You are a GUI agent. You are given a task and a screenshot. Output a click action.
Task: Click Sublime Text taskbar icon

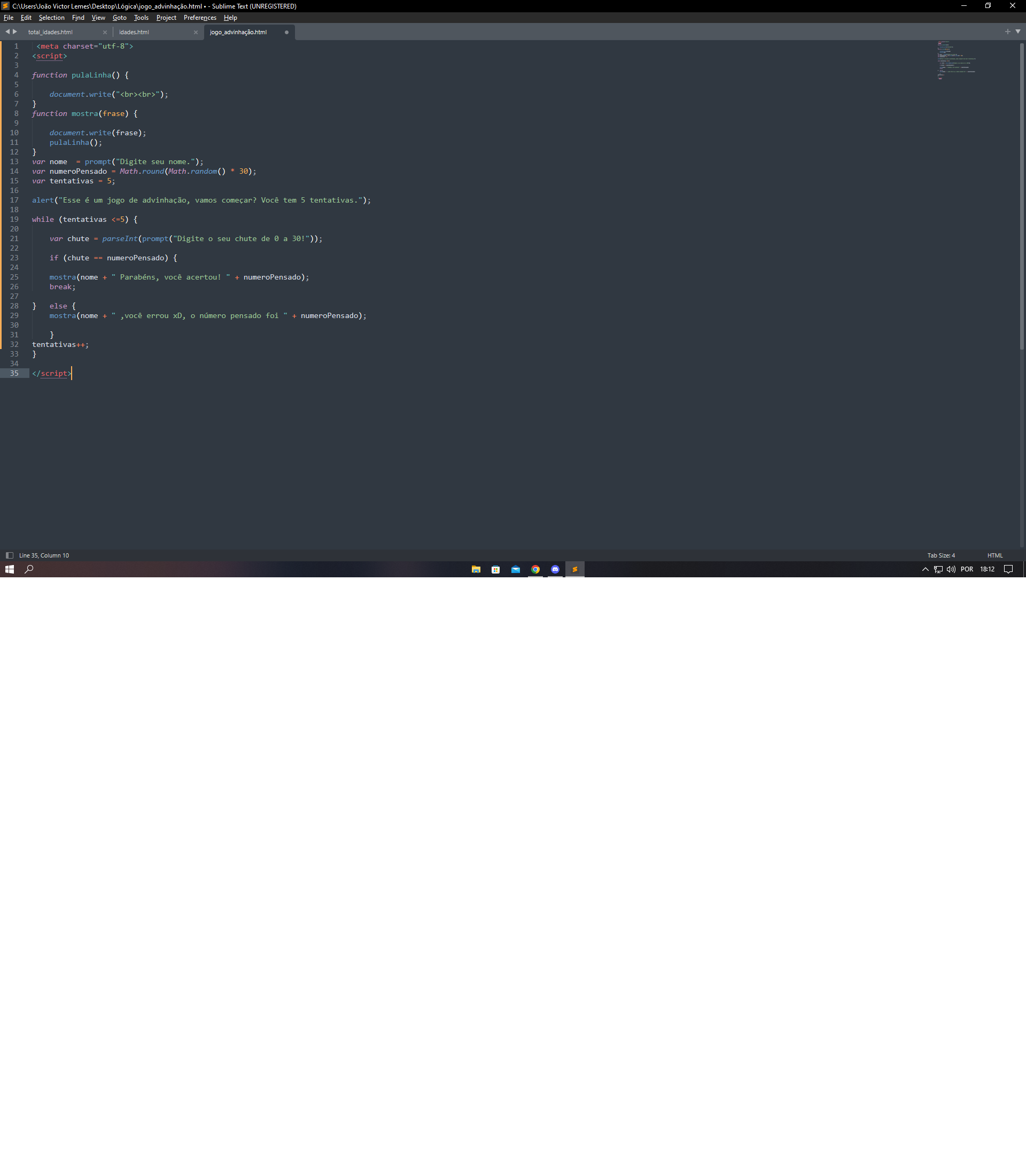575,569
